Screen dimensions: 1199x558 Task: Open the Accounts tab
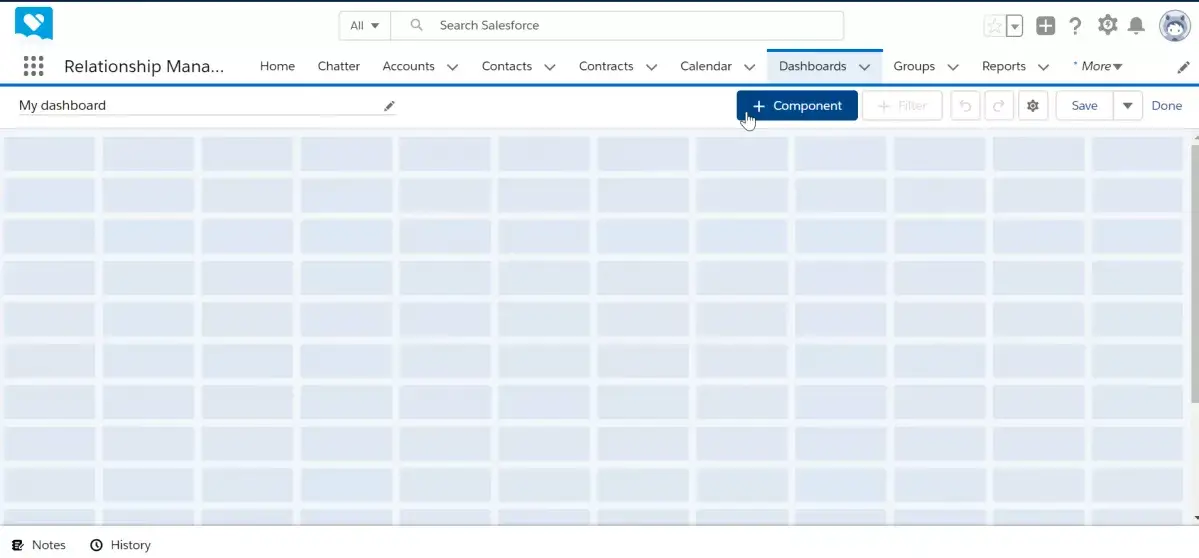click(408, 67)
